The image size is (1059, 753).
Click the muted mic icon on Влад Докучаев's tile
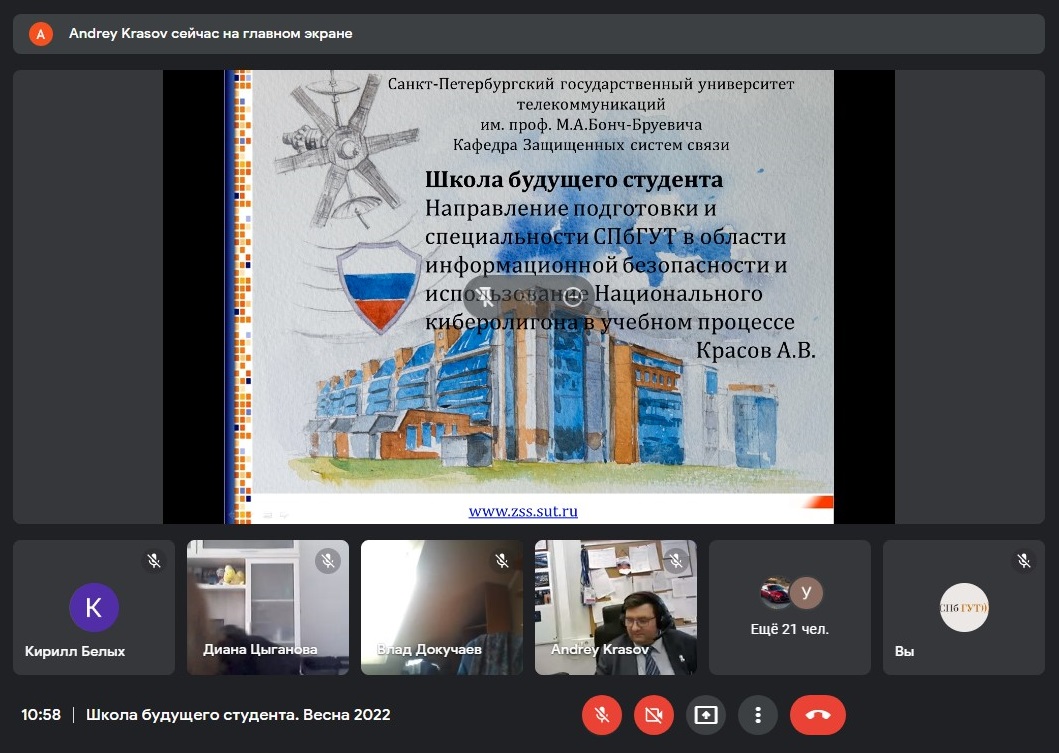502,561
